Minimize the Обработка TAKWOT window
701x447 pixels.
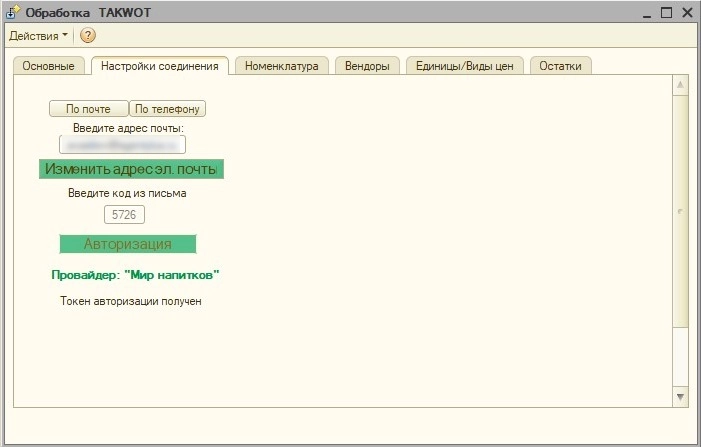pyautogui.click(x=640, y=13)
